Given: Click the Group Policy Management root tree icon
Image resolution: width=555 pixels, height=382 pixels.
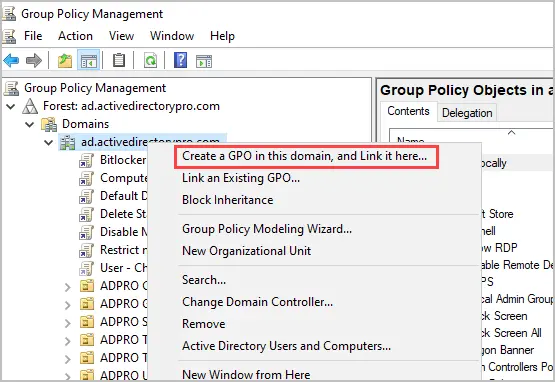Looking at the screenshot, I should [x=11, y=88].
